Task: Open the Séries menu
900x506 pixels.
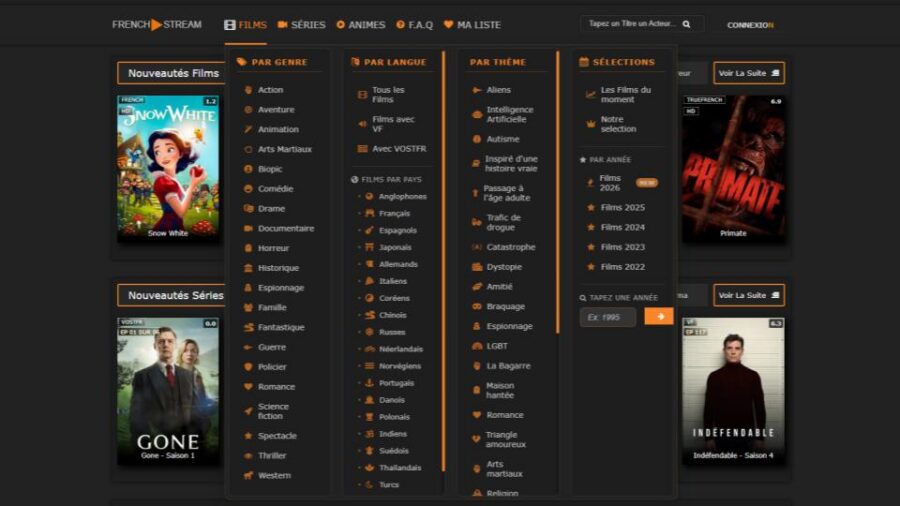Action: (x=301, y=25)
